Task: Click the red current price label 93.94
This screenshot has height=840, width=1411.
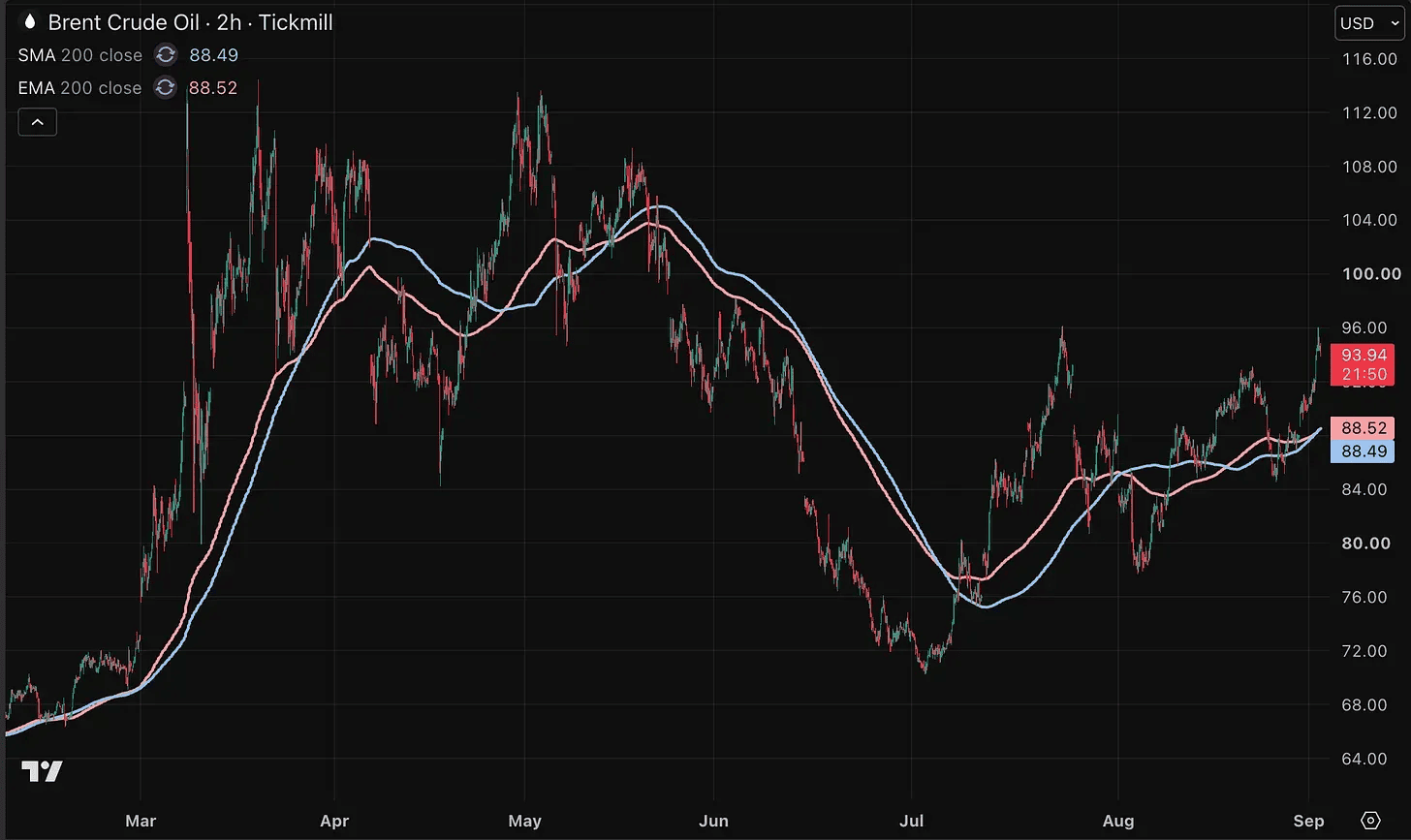Action: 1363,364
